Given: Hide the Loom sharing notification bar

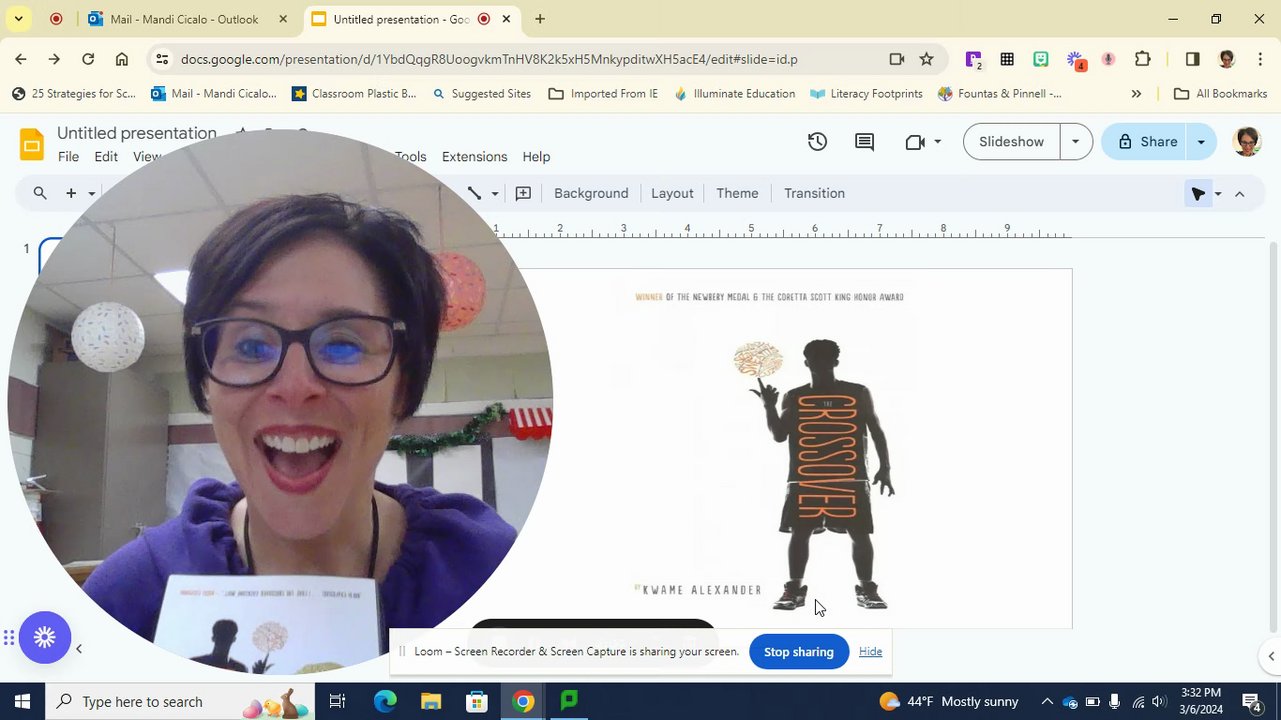Looking at the screenshot, I should [870, 652].
